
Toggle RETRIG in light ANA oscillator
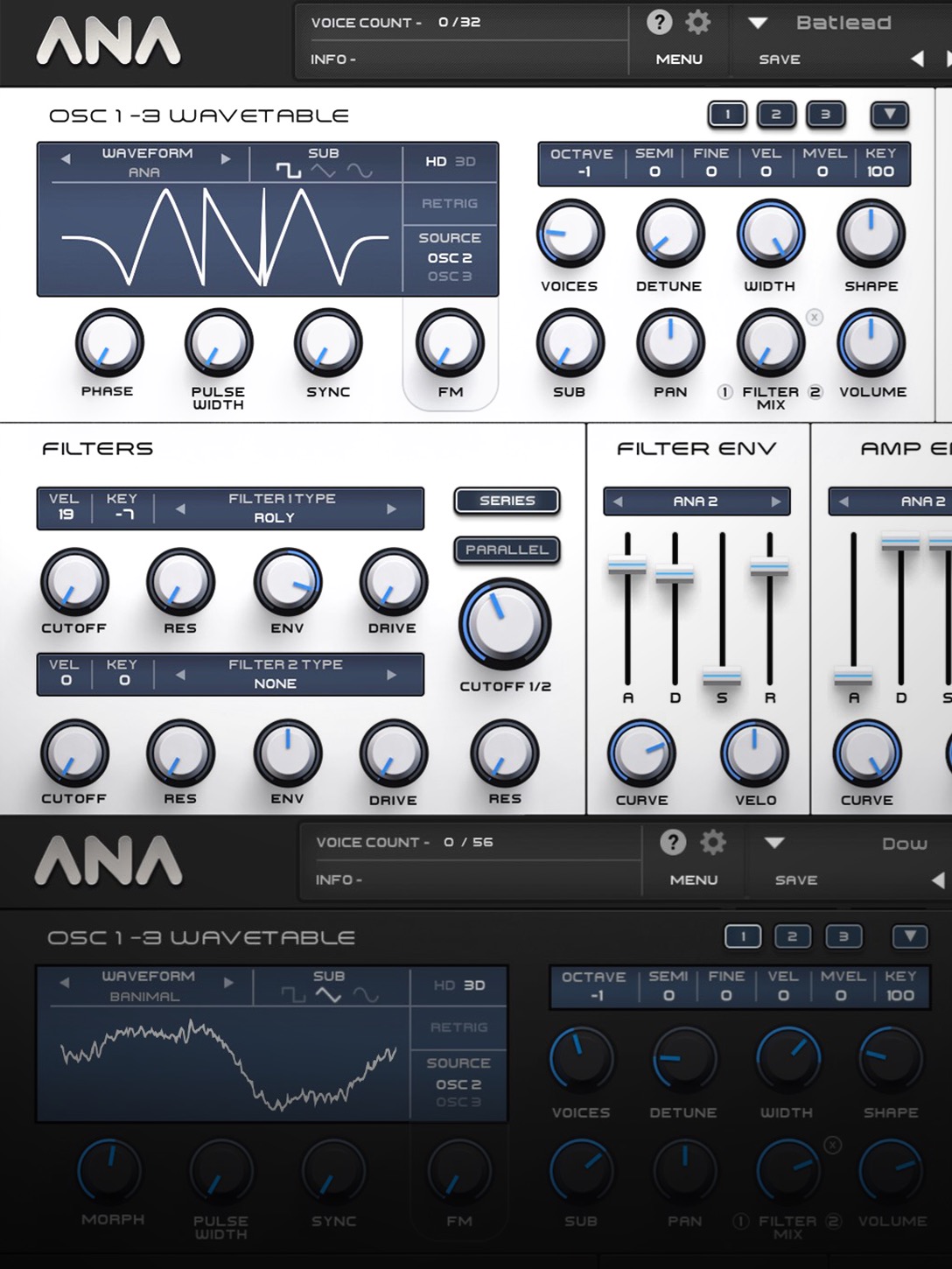(x=450, y=203)
